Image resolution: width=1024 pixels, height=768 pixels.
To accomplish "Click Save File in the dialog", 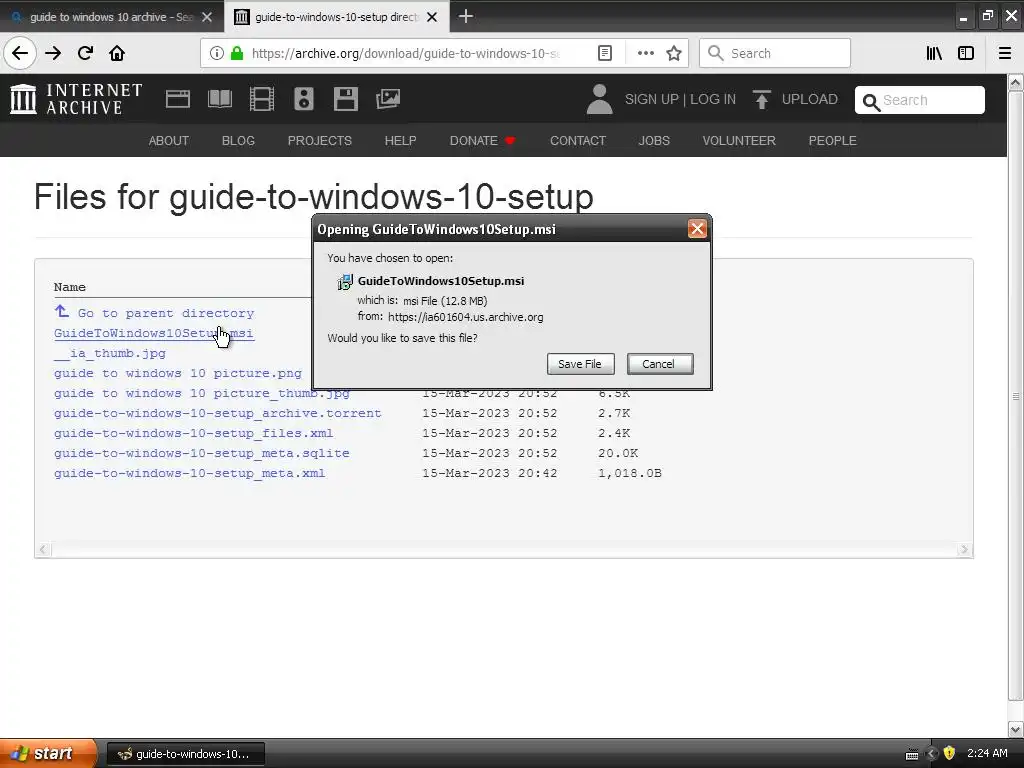I will click(580, 364).
